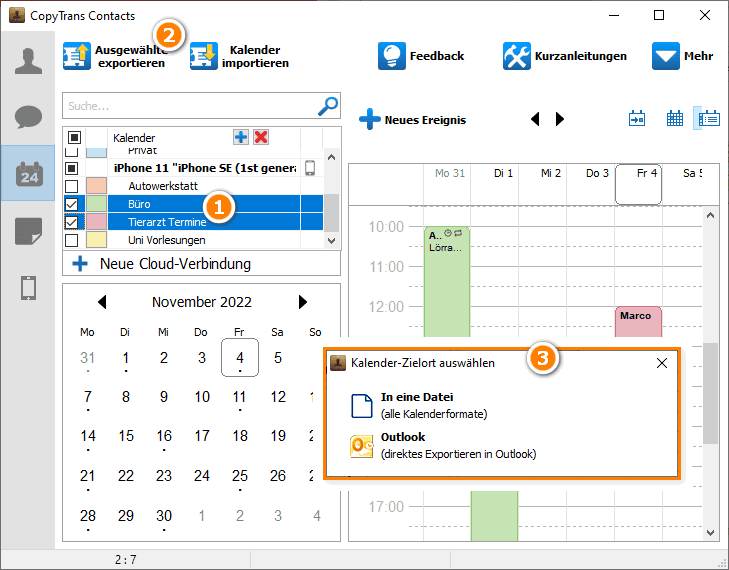Click the export selected calendars icon

(x=77, y=56)
